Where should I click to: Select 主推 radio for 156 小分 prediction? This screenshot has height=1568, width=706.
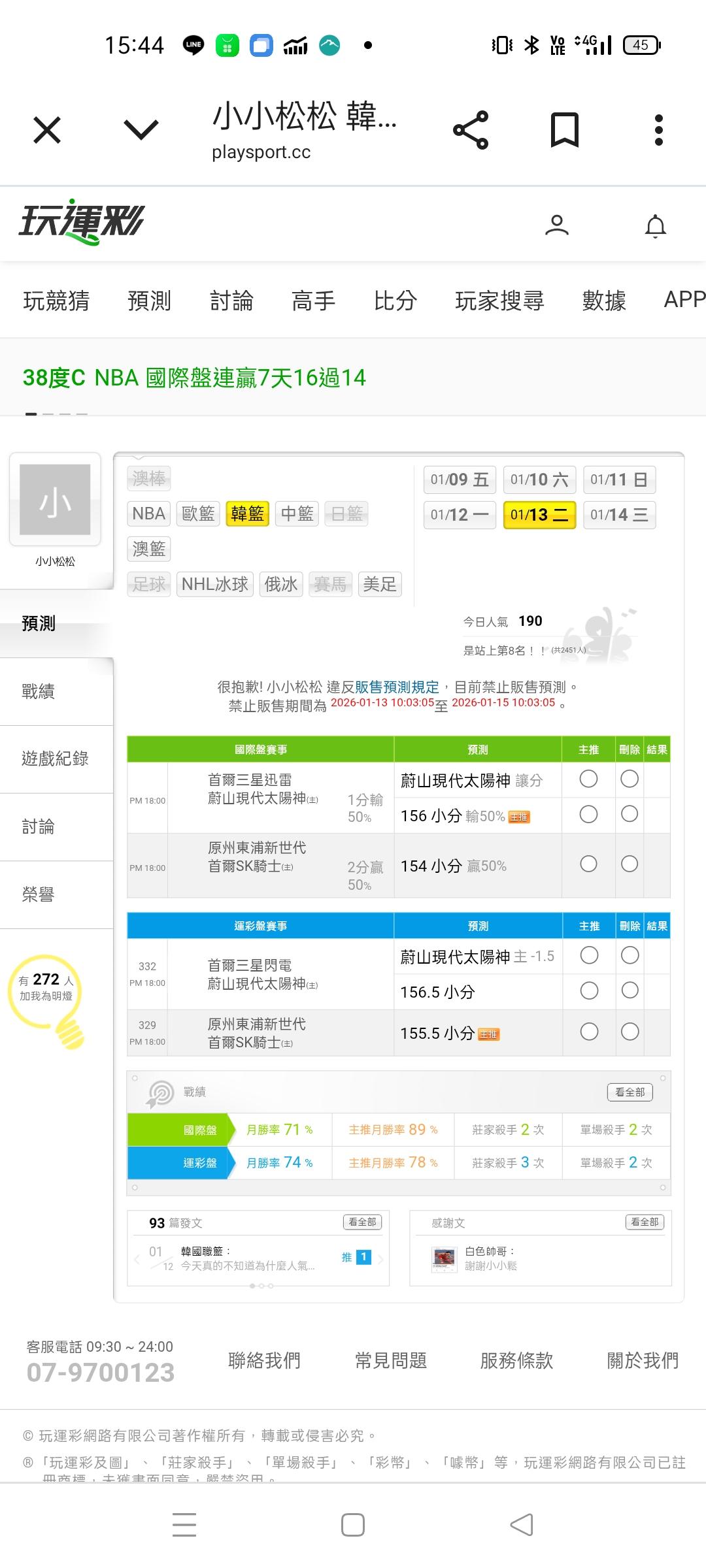pos(588,814)
